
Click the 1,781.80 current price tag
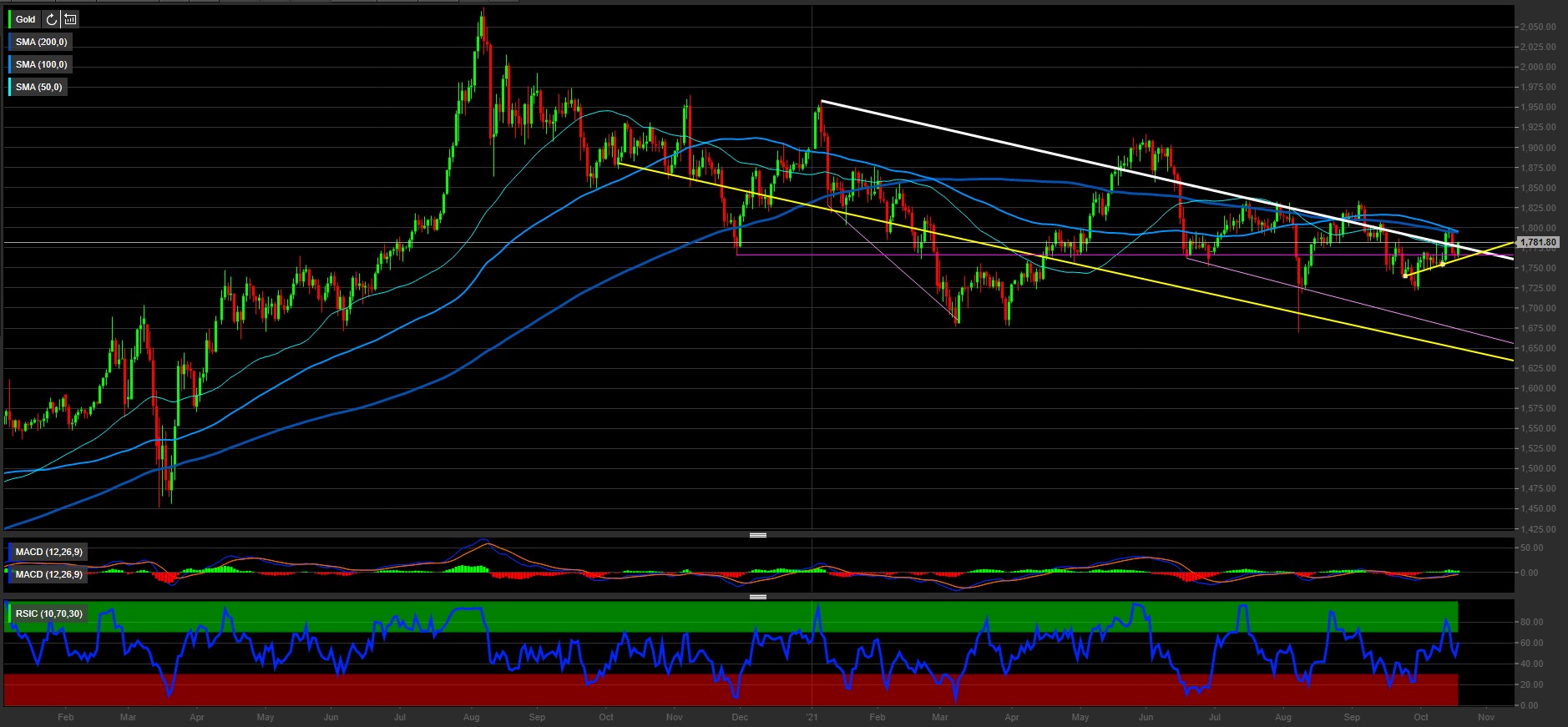(1537, 243)
